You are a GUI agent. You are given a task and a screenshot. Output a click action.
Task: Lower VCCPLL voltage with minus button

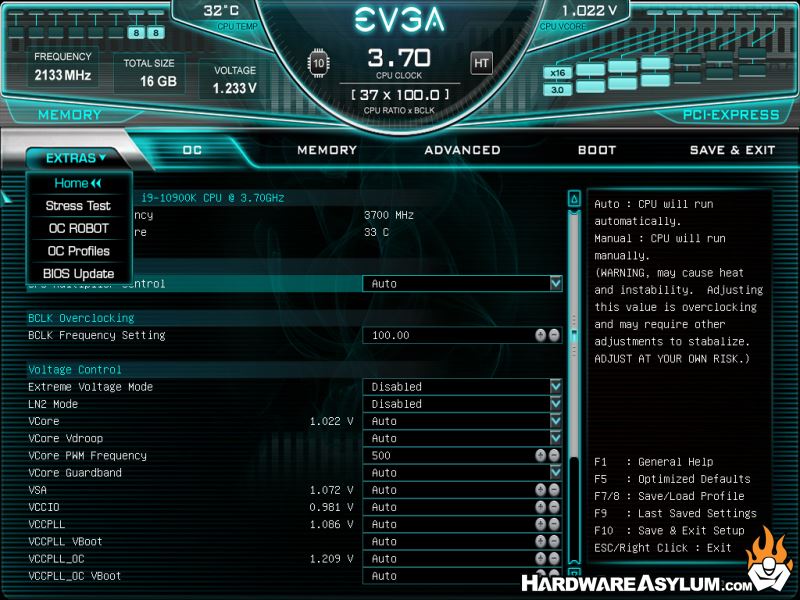coord(554,524)
